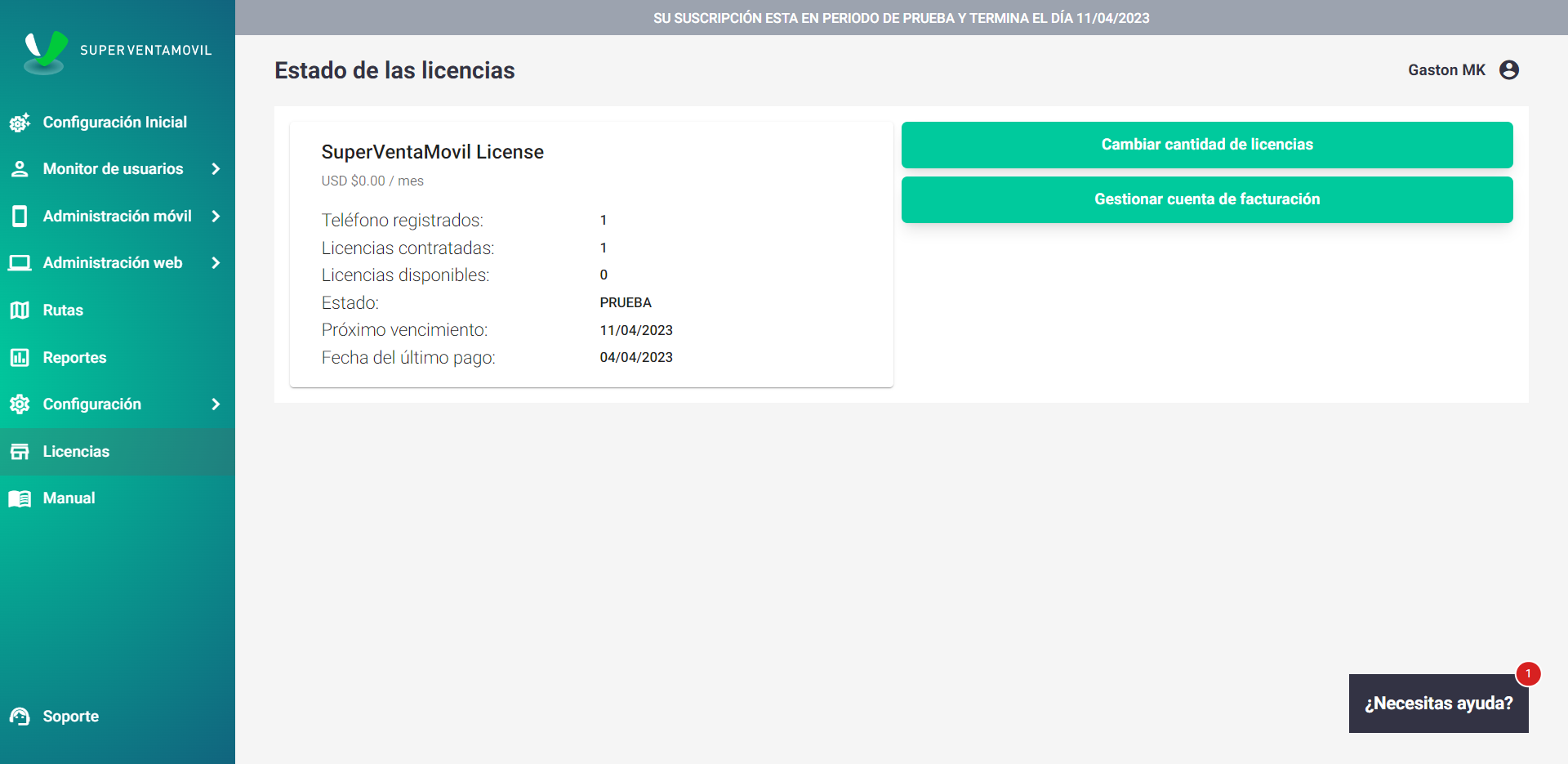Click the Gaston MK username
The image size is (1568, 764).
tap(1446, 70)
